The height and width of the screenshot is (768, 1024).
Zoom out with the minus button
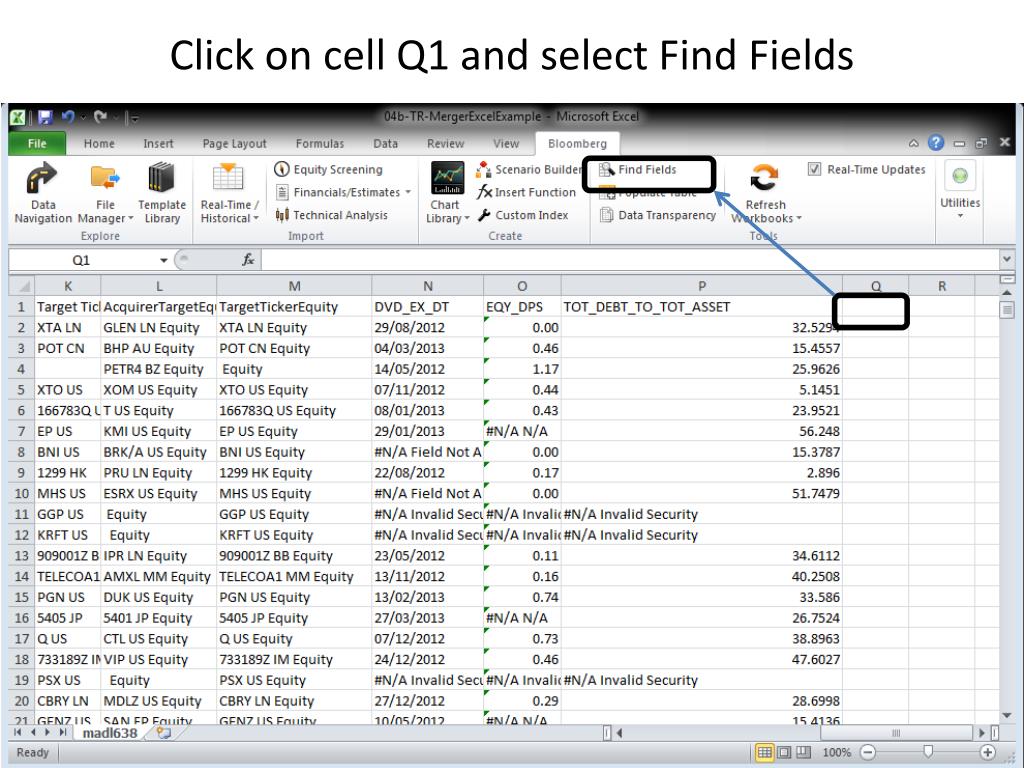tap(868, 752)
